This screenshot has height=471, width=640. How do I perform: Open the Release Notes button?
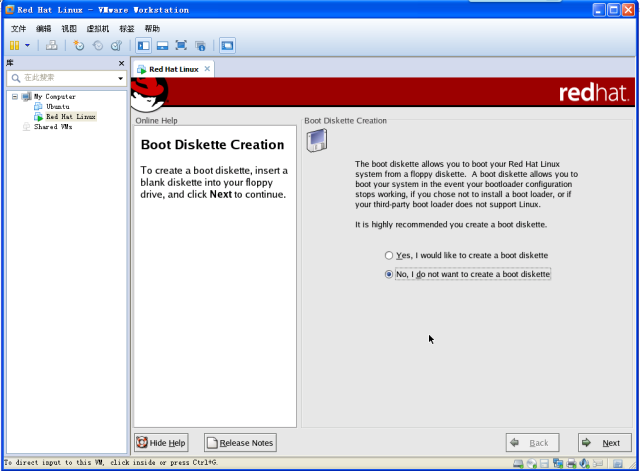tap(240, 443)
